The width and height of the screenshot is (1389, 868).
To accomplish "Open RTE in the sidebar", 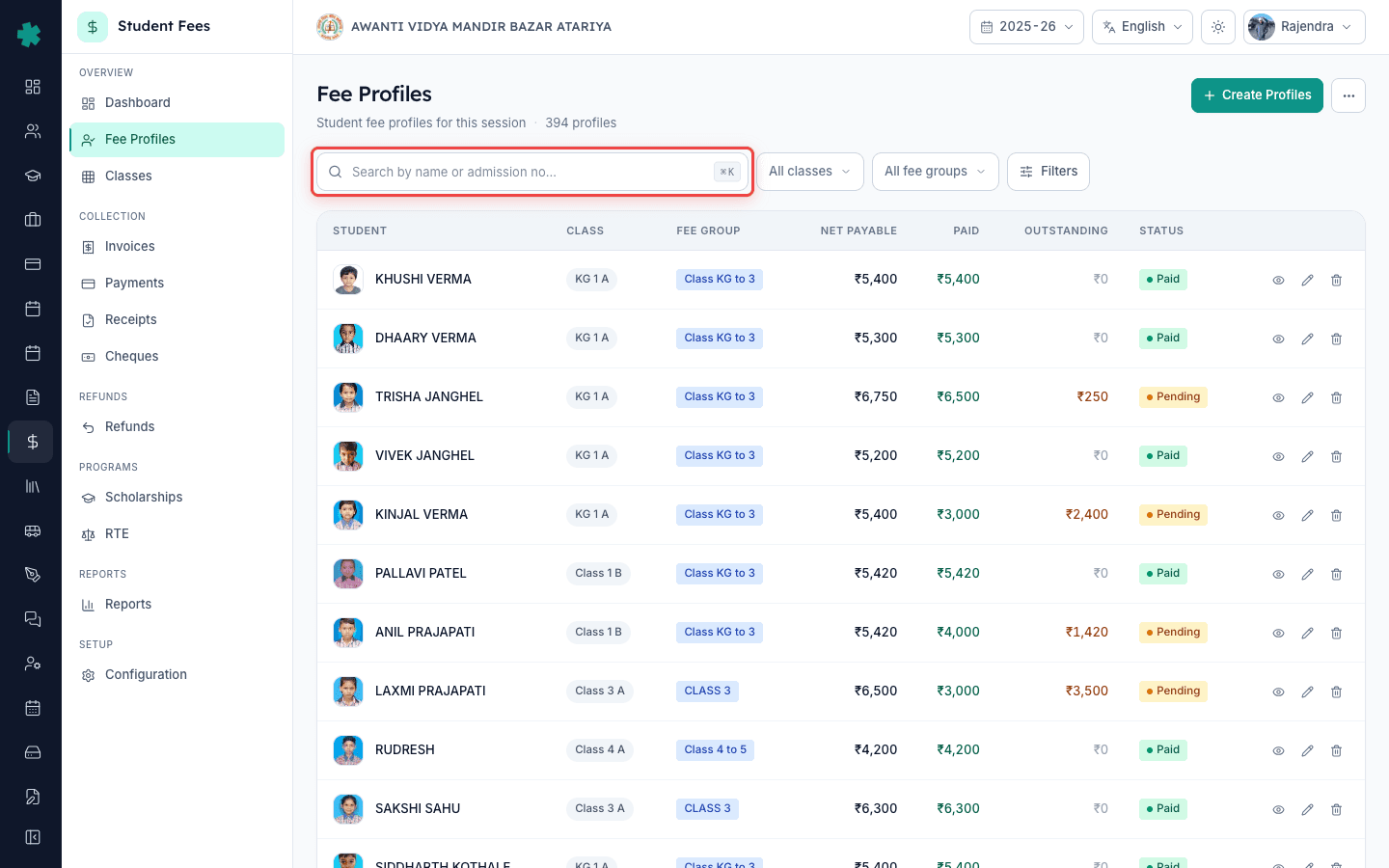I will pyautogui.click(x=177, y=534).
